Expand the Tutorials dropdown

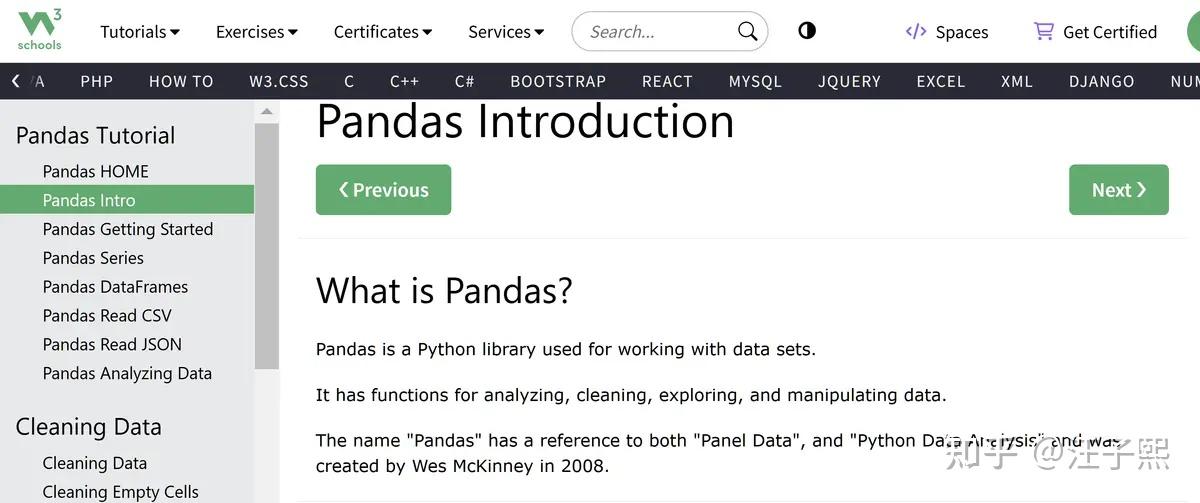(140, 32)
